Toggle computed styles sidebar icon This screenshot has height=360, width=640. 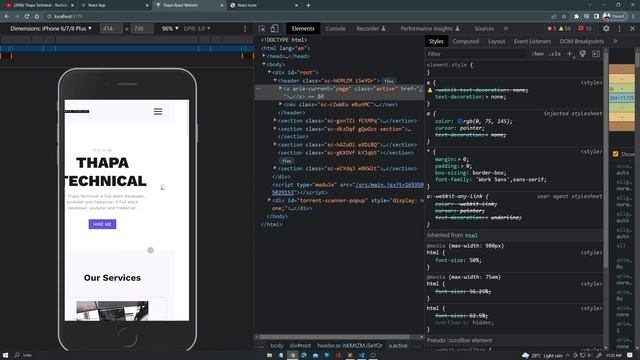pyautogui.click(x=596, y=54)
